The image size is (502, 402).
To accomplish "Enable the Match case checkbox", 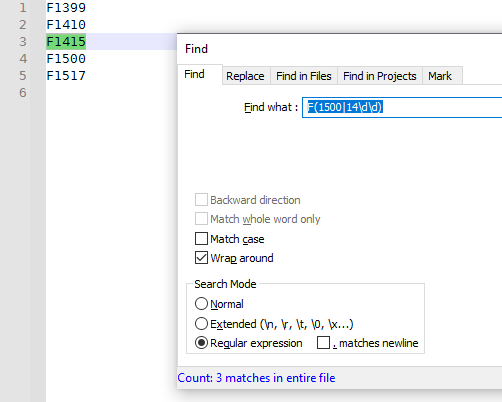I will (201, 239).
